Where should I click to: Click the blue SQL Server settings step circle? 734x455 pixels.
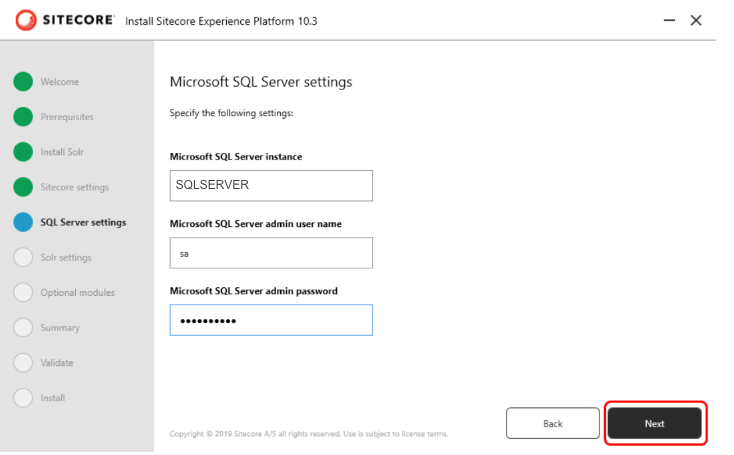tap(23, 222)
